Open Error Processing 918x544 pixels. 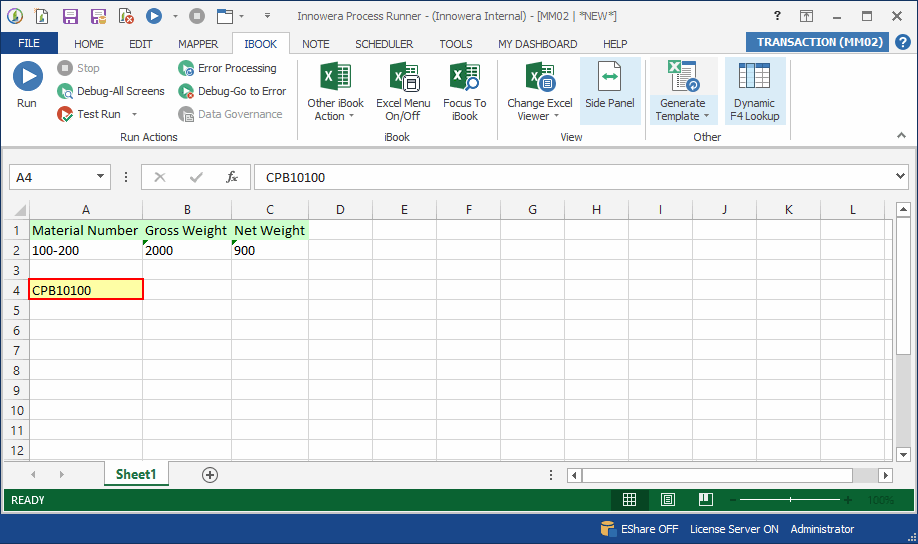(227, 68)
